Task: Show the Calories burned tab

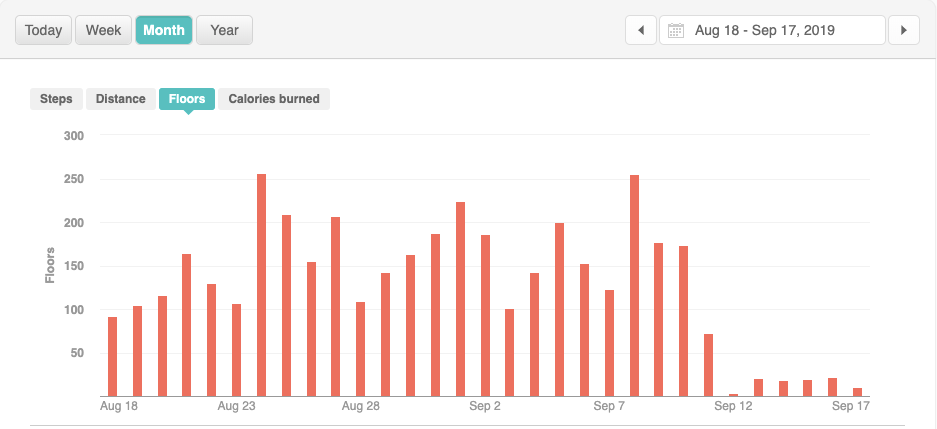Action: coord(274,99)
